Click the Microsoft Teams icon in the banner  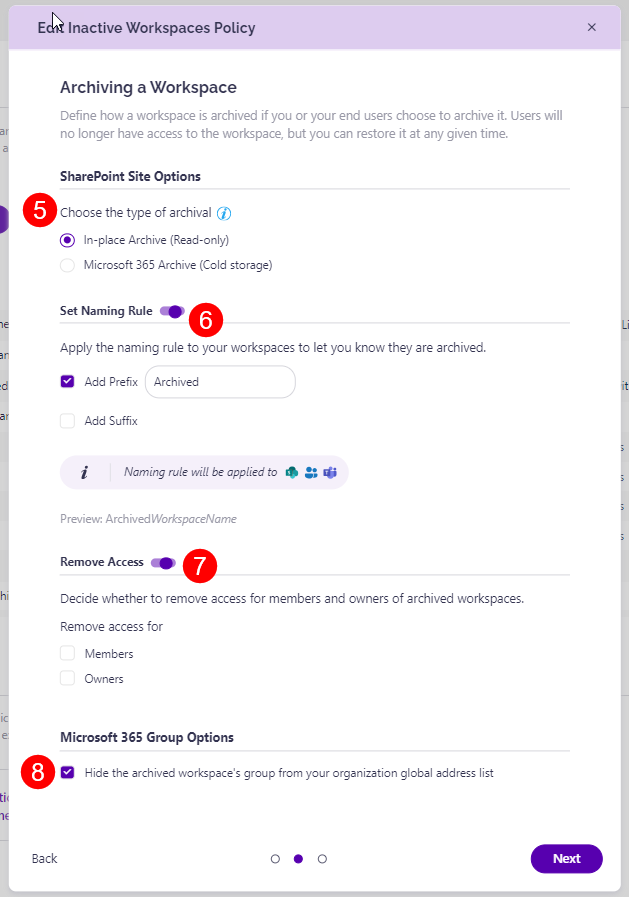pyautogui.click(x=330, y=471)
